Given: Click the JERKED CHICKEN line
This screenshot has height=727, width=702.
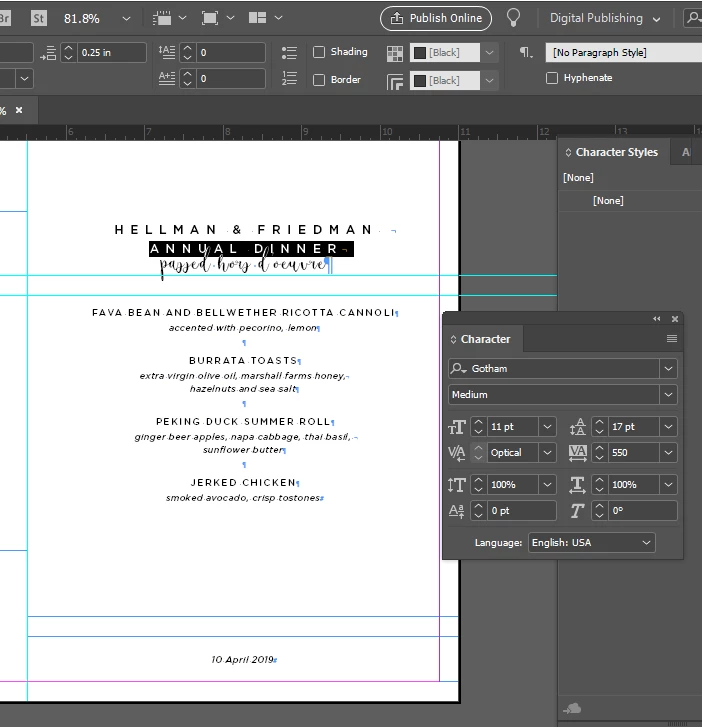Looking at the screenshot, I should 243,483.
